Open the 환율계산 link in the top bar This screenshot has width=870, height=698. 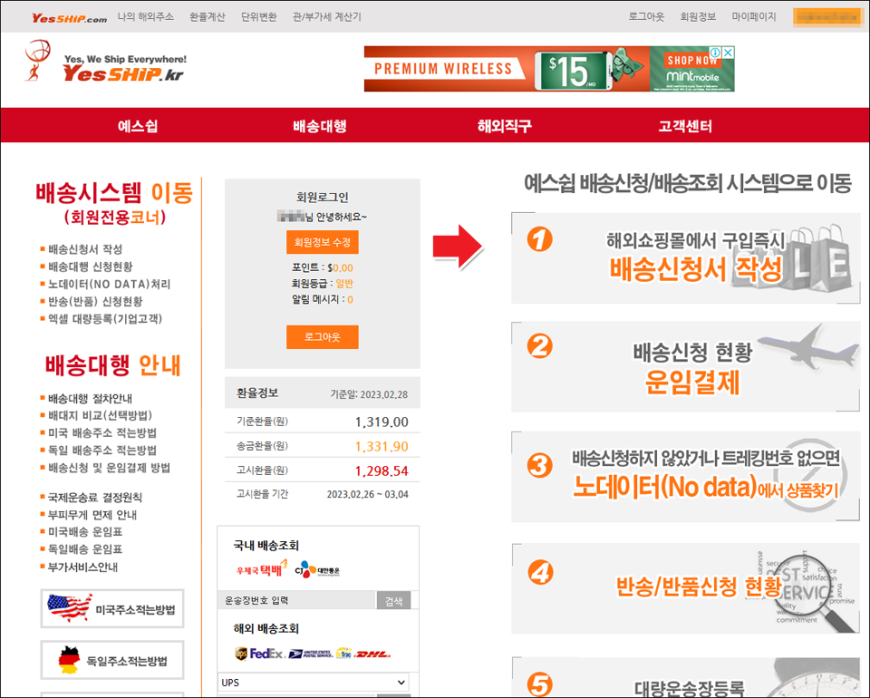point(208,17)
